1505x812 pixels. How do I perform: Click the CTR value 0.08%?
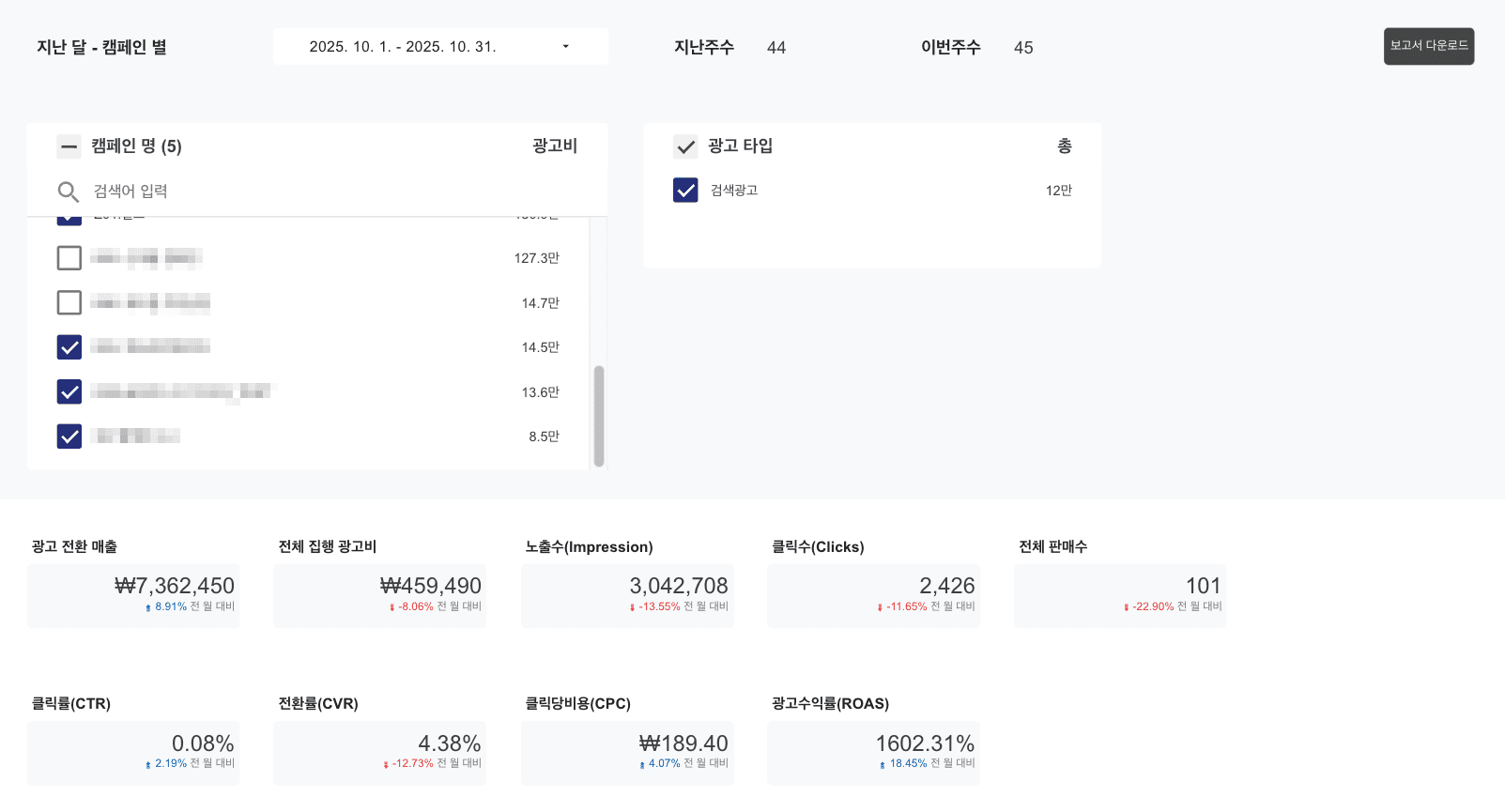click(203, 743)
